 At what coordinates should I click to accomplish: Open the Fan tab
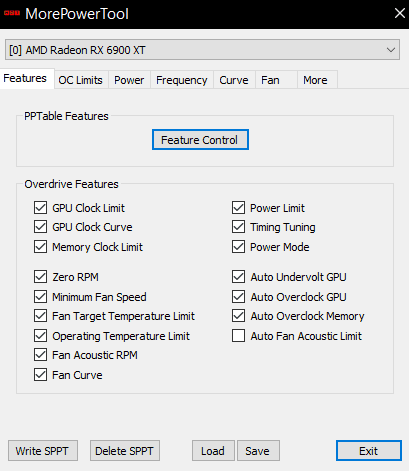pos(270,80)
